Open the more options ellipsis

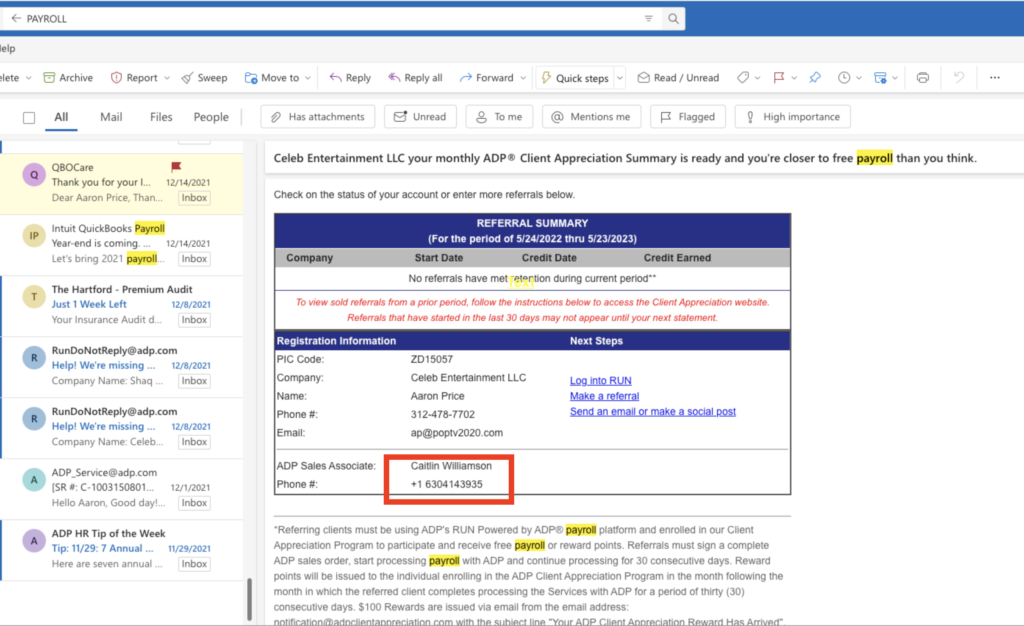pyautogui.click(x=995, y=78)
